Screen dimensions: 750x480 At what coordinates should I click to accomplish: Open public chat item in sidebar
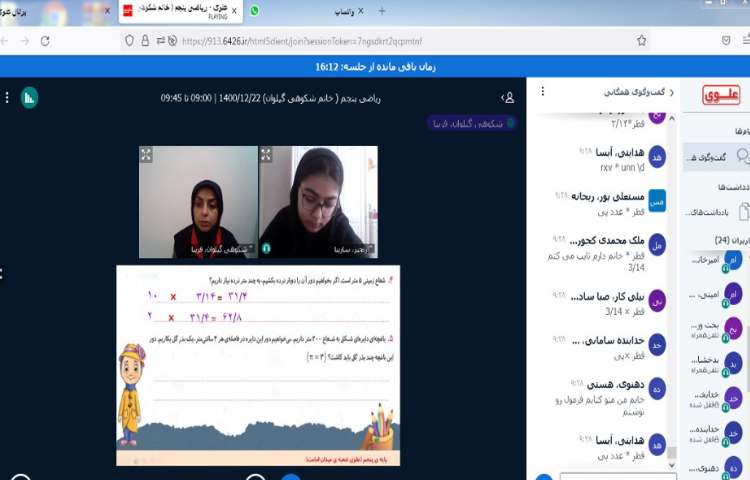[x=716, y=157]
